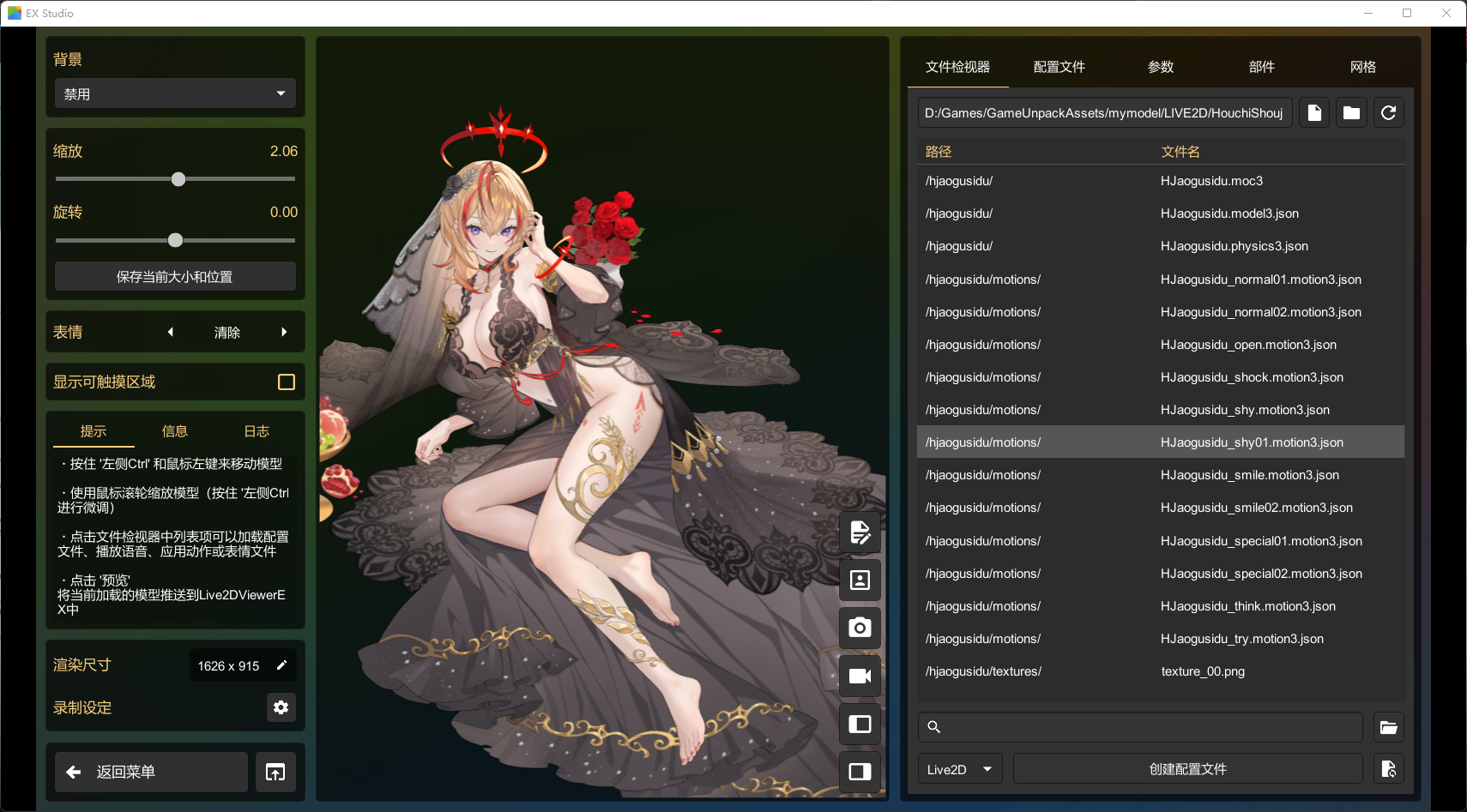Click the file icon beside 创建配置文件
This screenshot has height=812, width=1467.
1389,769
